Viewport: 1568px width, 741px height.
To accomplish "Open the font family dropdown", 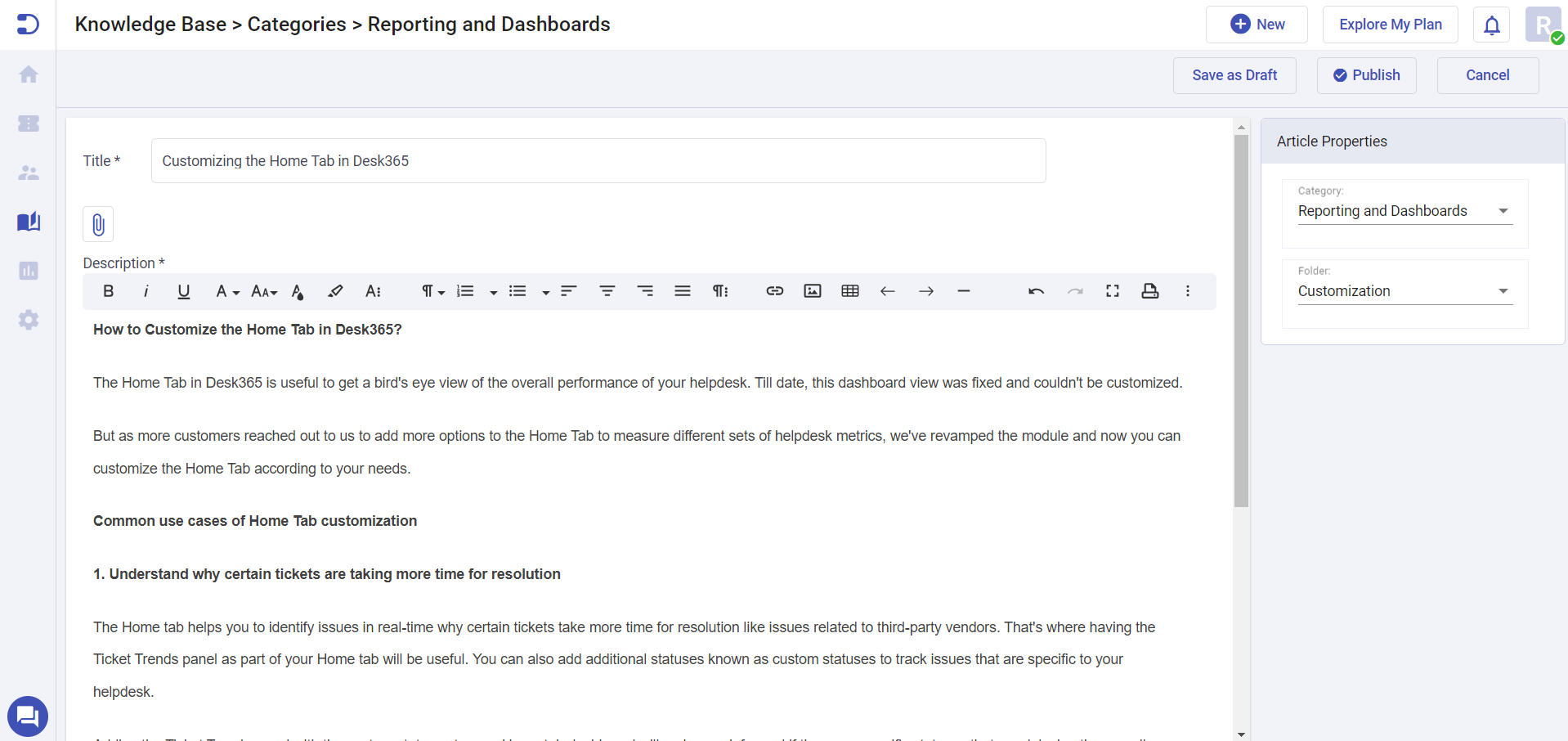I will click(x=226, y=291).
